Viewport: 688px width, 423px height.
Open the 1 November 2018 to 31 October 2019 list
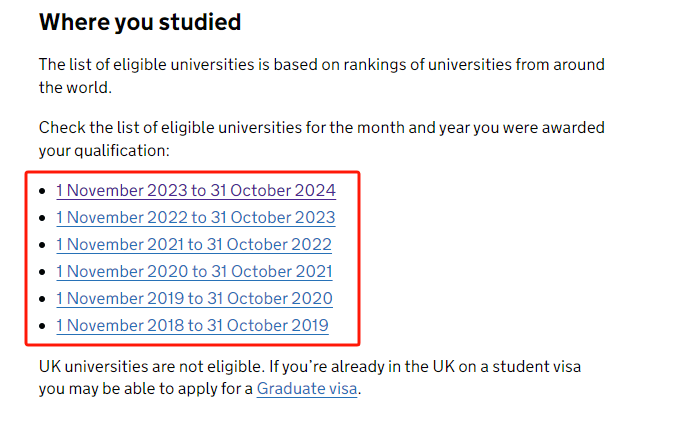point(192,326)
